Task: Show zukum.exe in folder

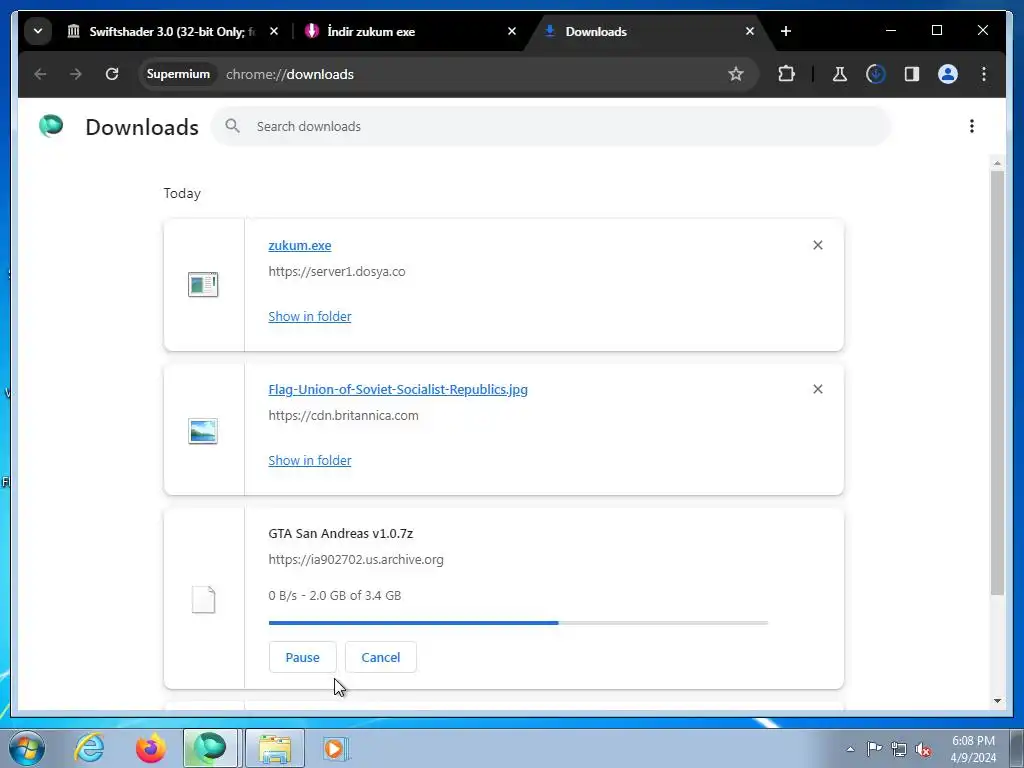Action: click(x=310, y=316)
